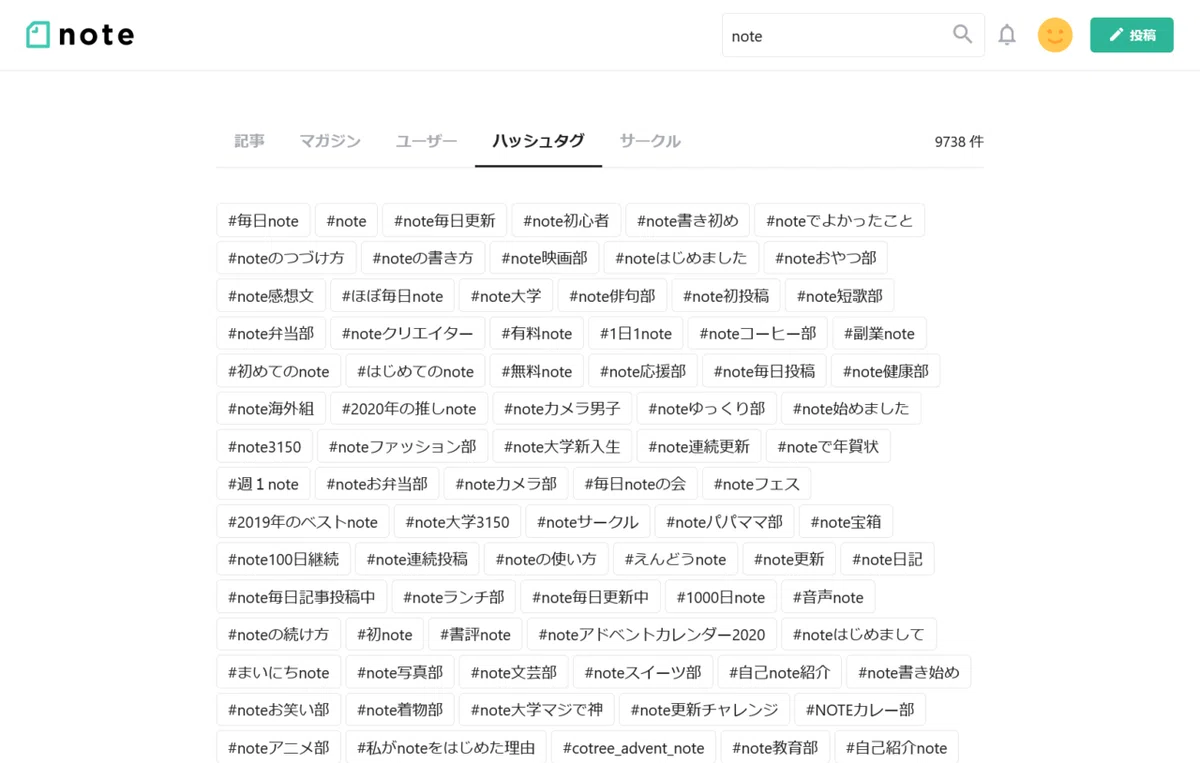This screenshot has width=1200, height=763.
Task: Select the #副業note tag
Action: point(879,333)
